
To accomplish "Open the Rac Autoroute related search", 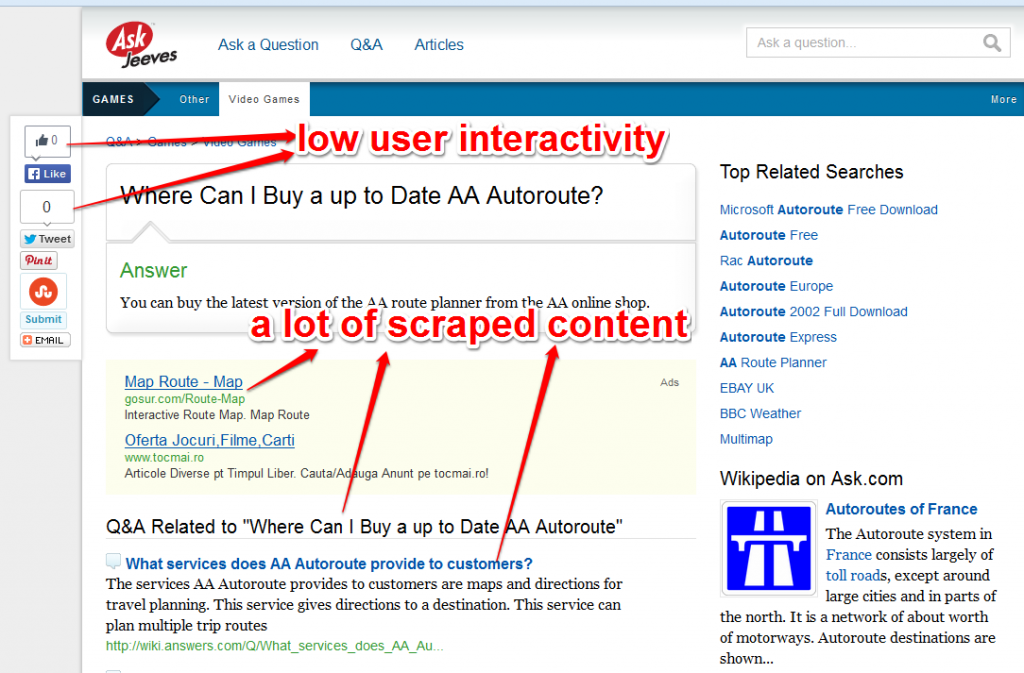I will [766, 260].
